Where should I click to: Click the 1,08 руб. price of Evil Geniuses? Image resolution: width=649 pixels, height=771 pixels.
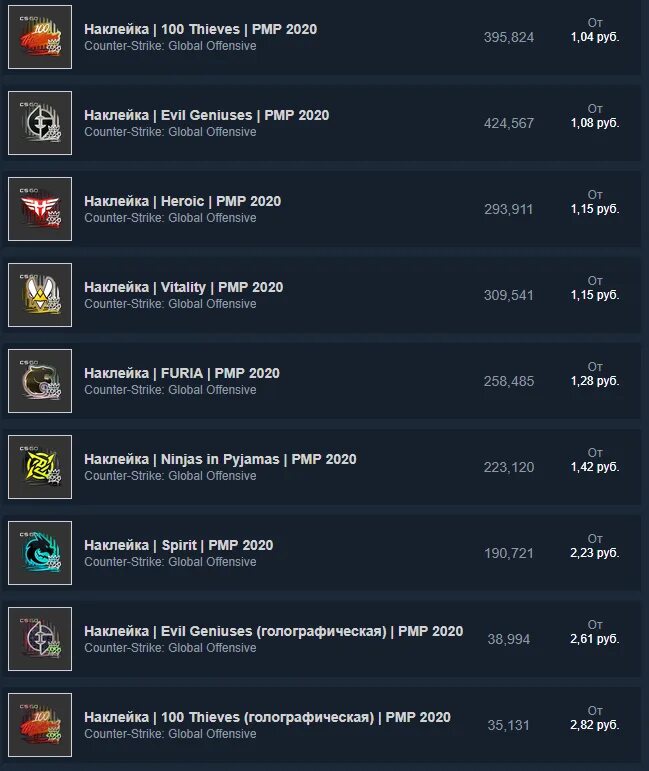point(595,123)
